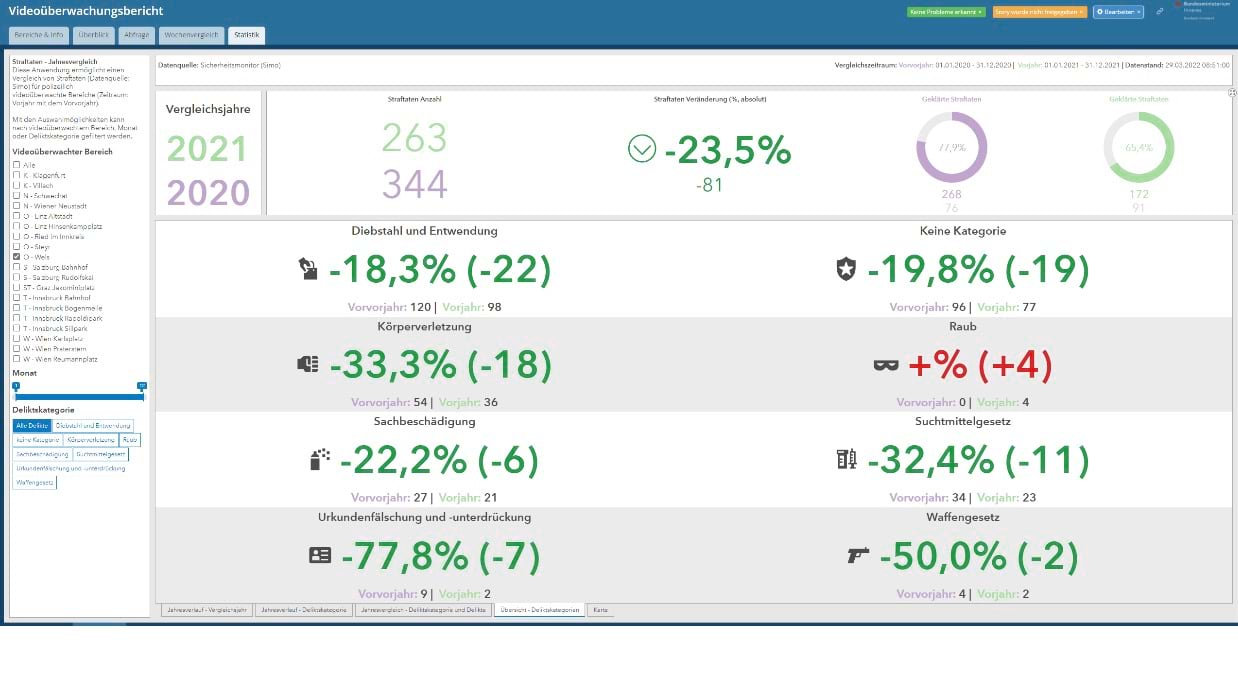Click the link chain icon in header
This screenshot has height=696, width=1238.
click(1159, 12)
